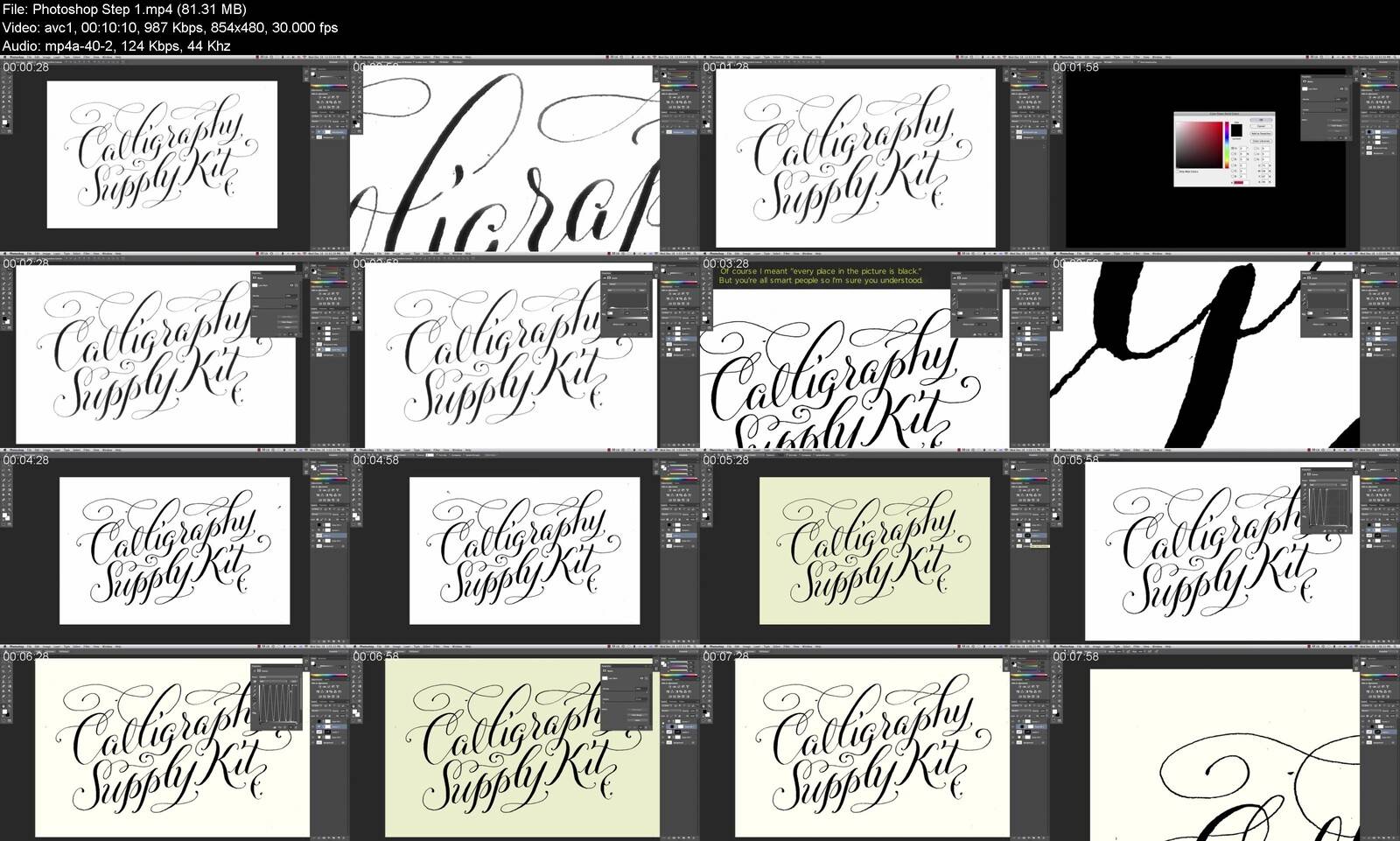Open the captioned frame stamped 00:03:28
This screenshot has width=1400, height=841.
(x=875, y=350)
